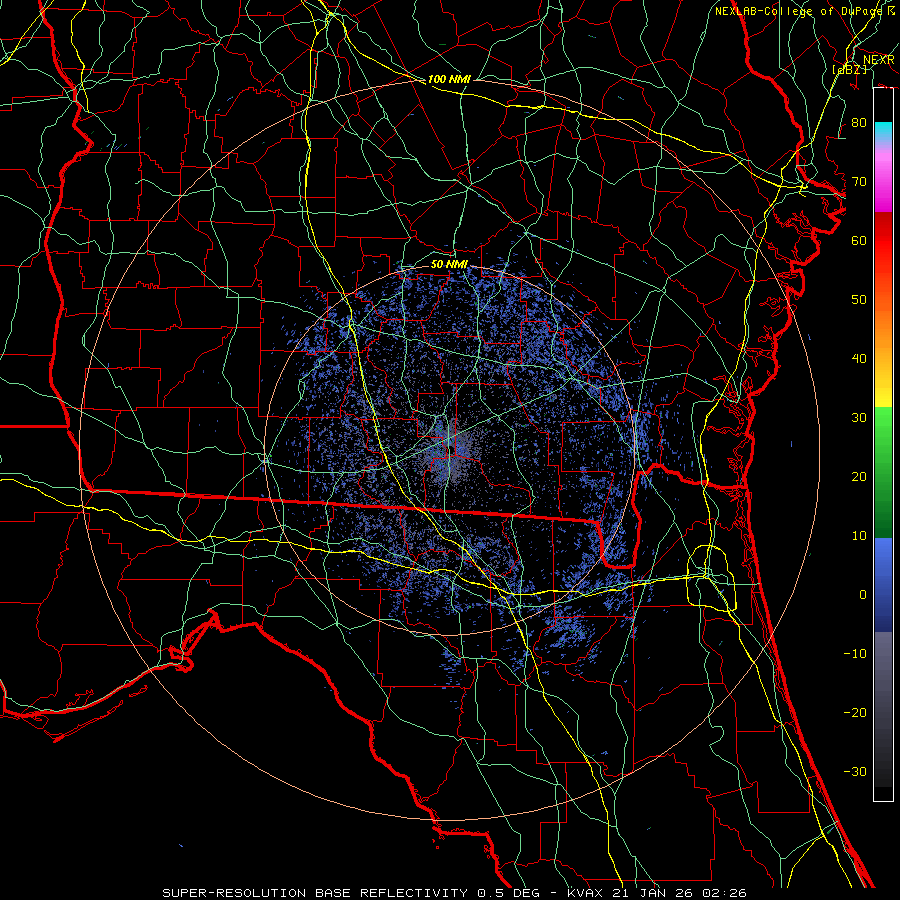Click the '100 NMI' range ring label

[x=449, y=79]
